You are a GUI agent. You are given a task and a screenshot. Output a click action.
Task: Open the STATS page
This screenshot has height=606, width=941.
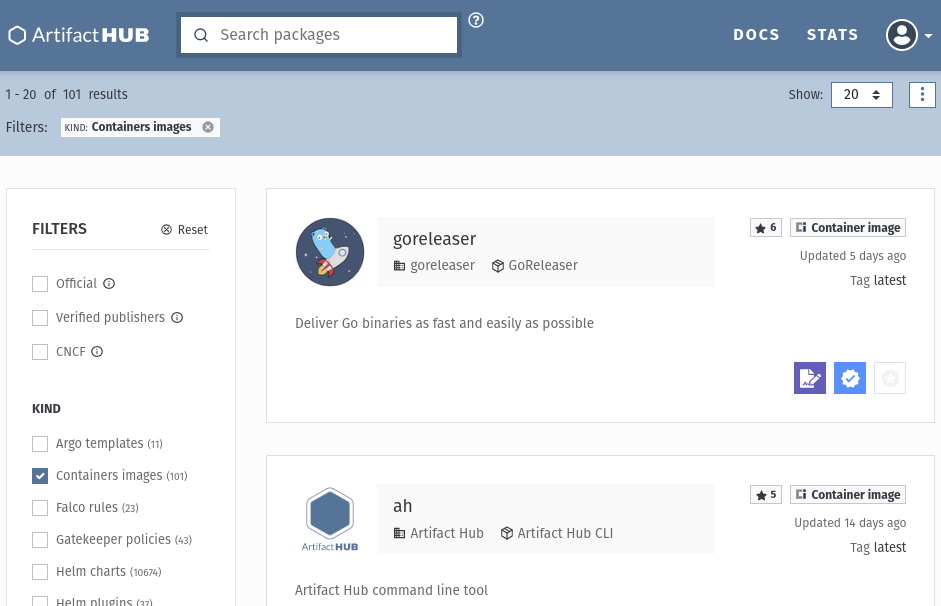[x=832, y=35]
